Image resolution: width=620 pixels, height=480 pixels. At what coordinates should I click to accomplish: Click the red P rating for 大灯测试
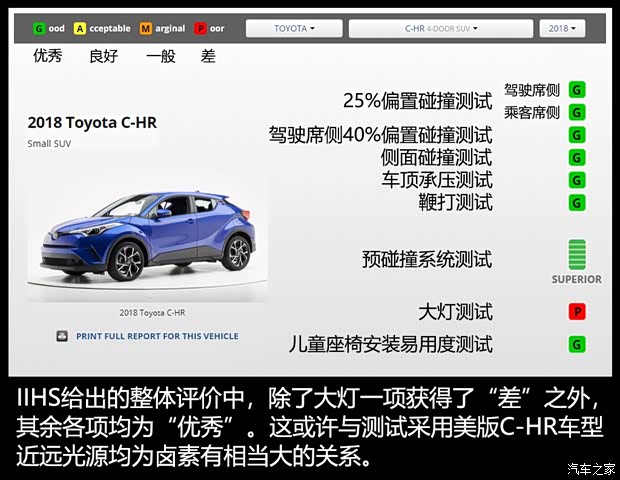(x=577, y=312)
